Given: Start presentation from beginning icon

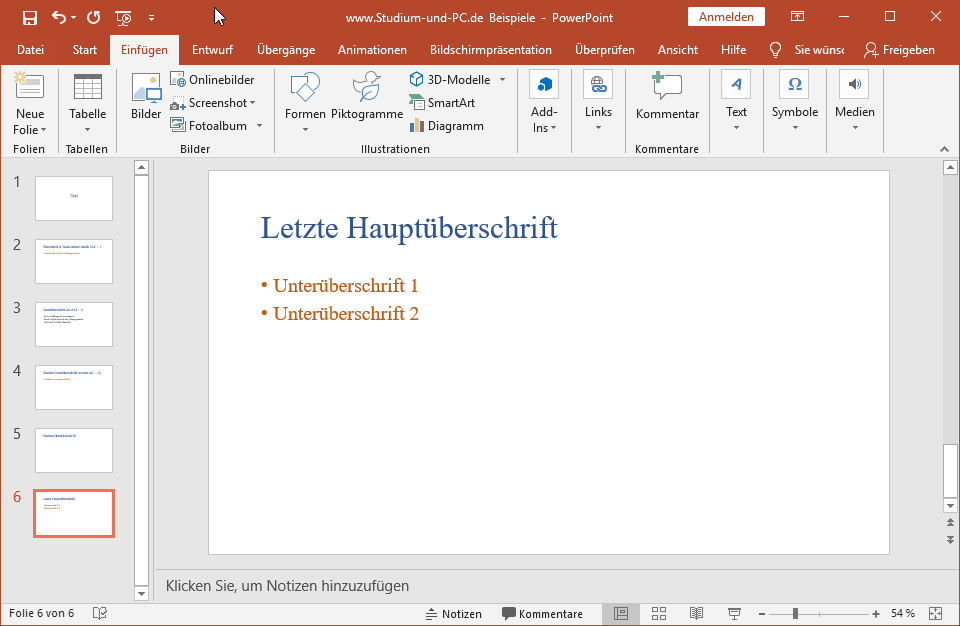Looking at the screenshot, I should pyautogui.click(x=123, y=18).
